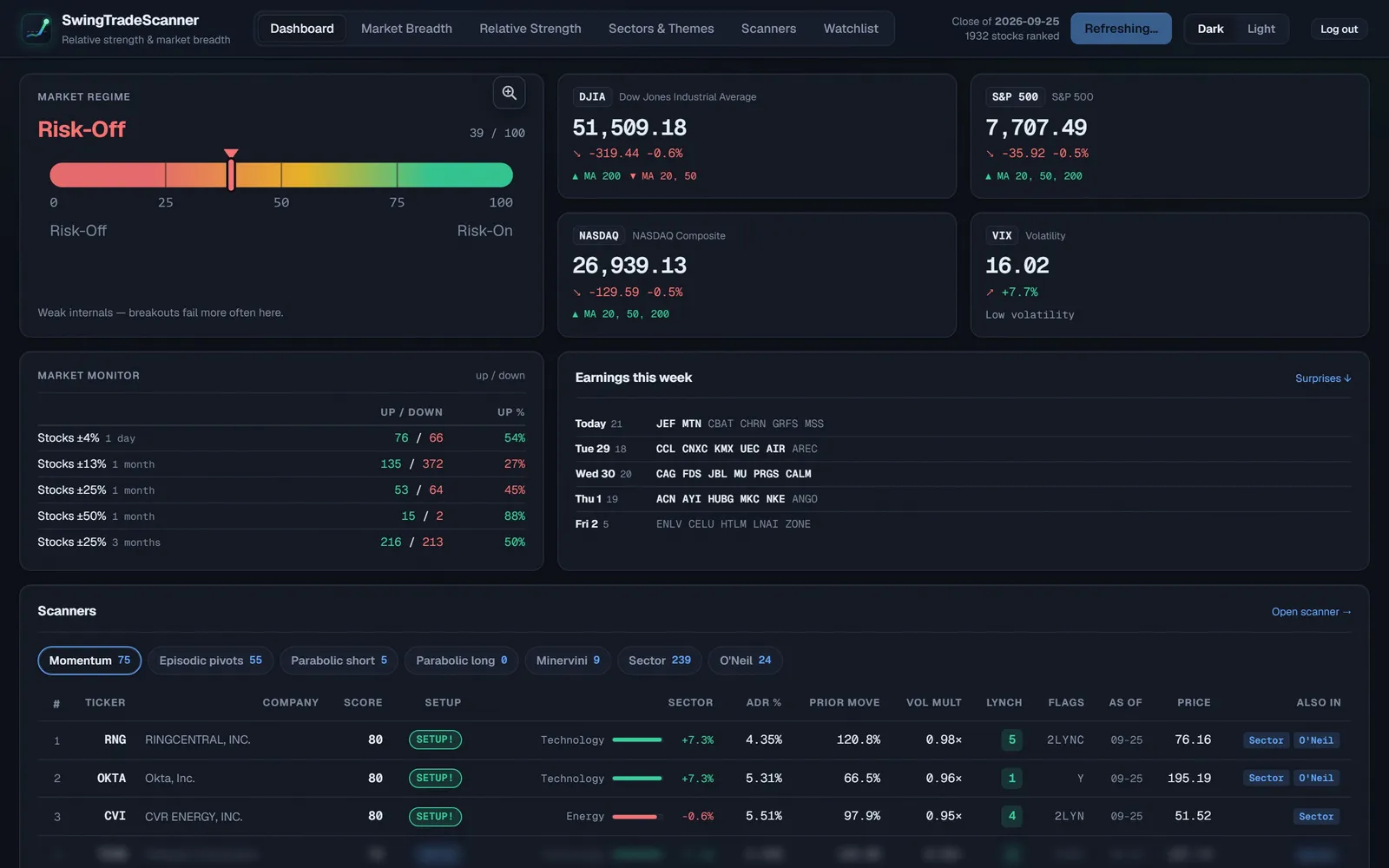
Task: Click the O'Neil tag in the OKTA row
Action: click(x=1316, y=779)
